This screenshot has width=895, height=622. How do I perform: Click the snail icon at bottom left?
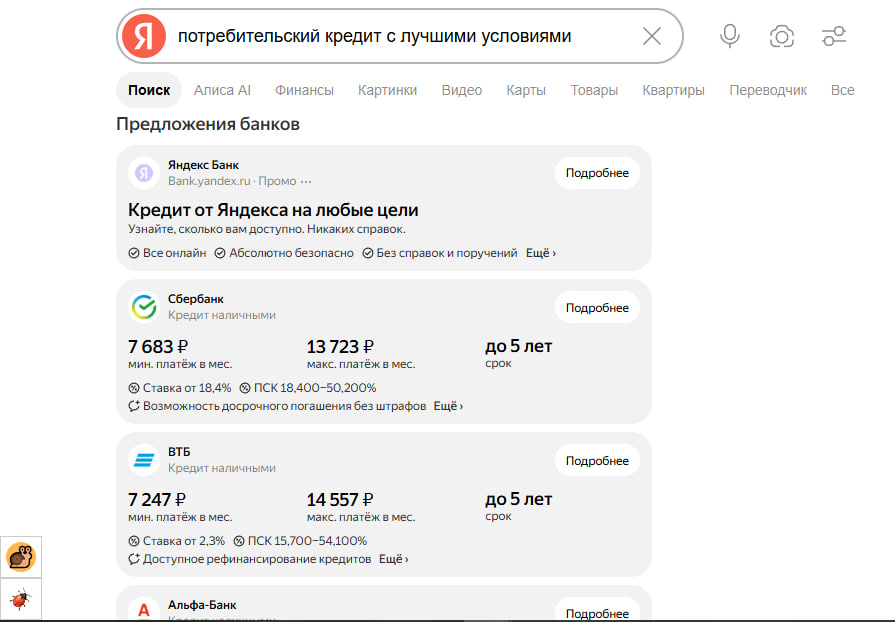click(21, 557)
